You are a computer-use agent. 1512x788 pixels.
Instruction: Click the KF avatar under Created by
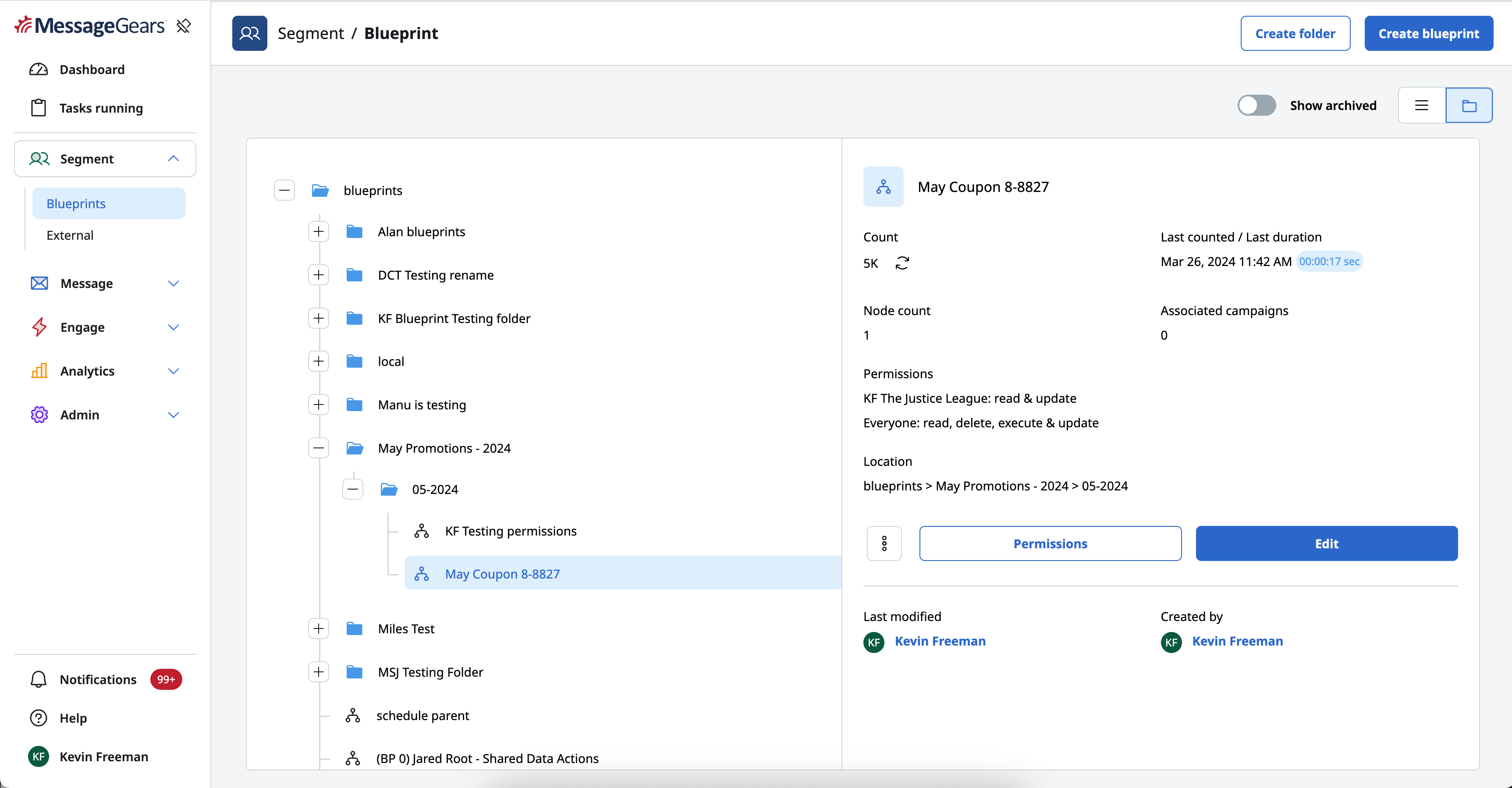1171,642
